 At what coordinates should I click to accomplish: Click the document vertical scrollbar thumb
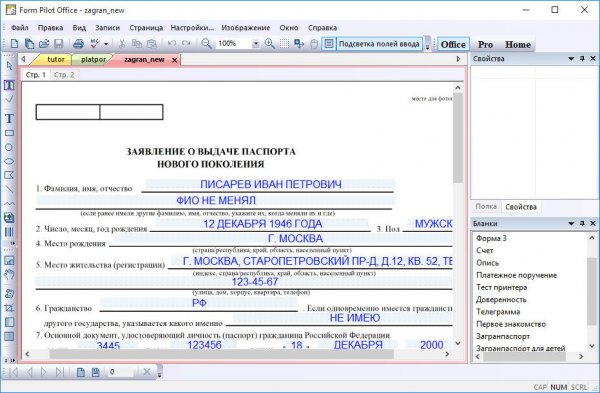click(458, 138)
